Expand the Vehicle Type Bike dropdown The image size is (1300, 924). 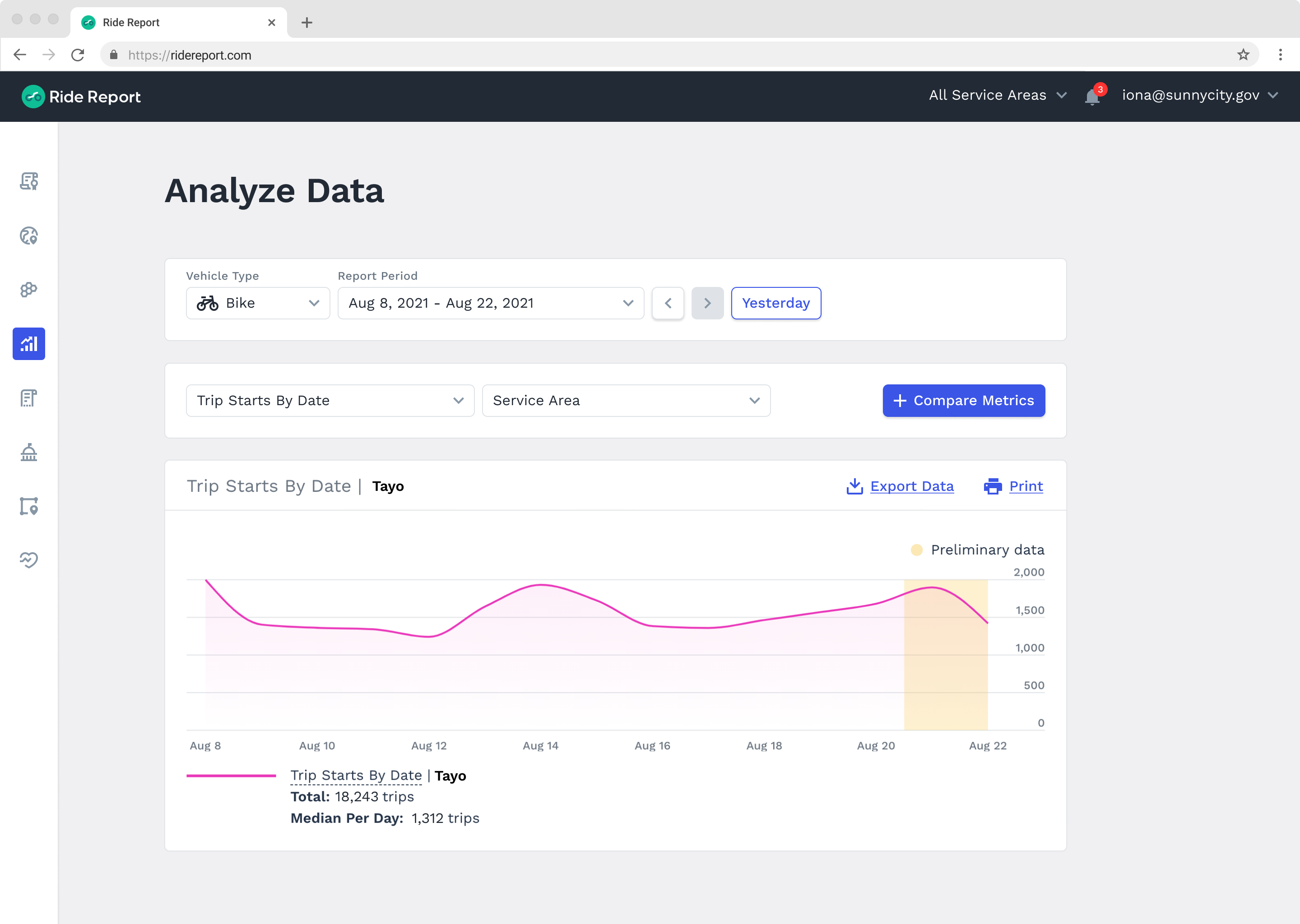click(258, 303)
